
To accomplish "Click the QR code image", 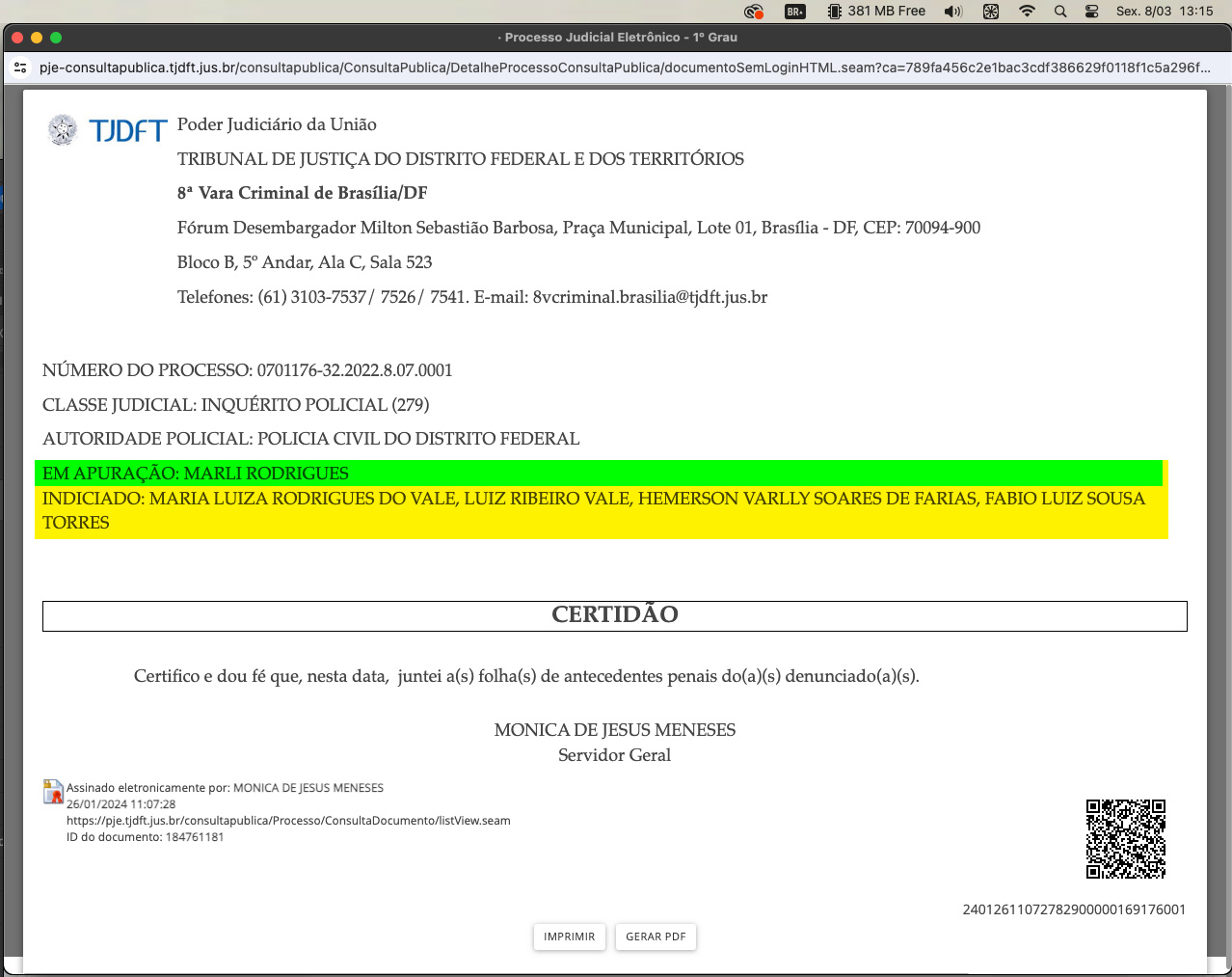I will (x=1125, y=838).
